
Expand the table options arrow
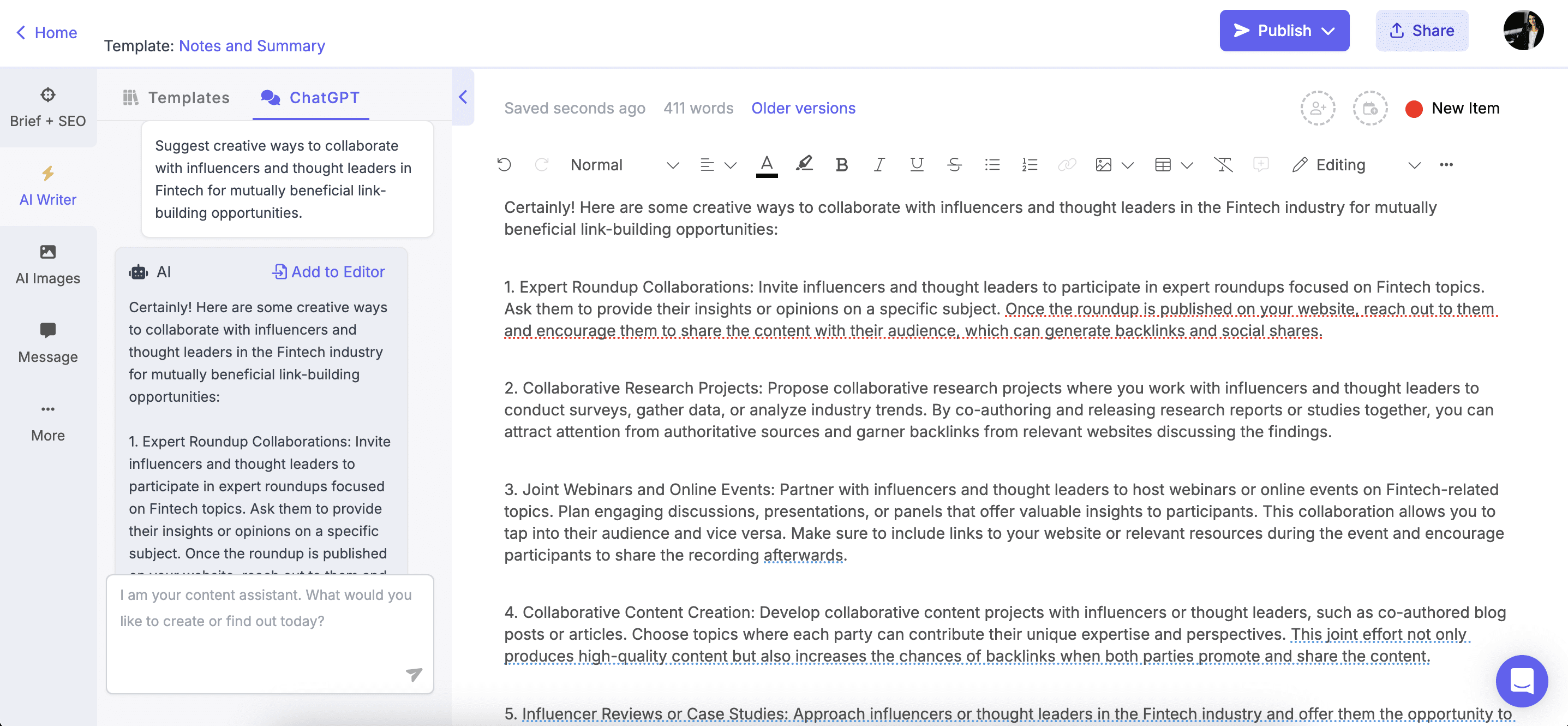pyautogui.click(x=1186, y=165)
